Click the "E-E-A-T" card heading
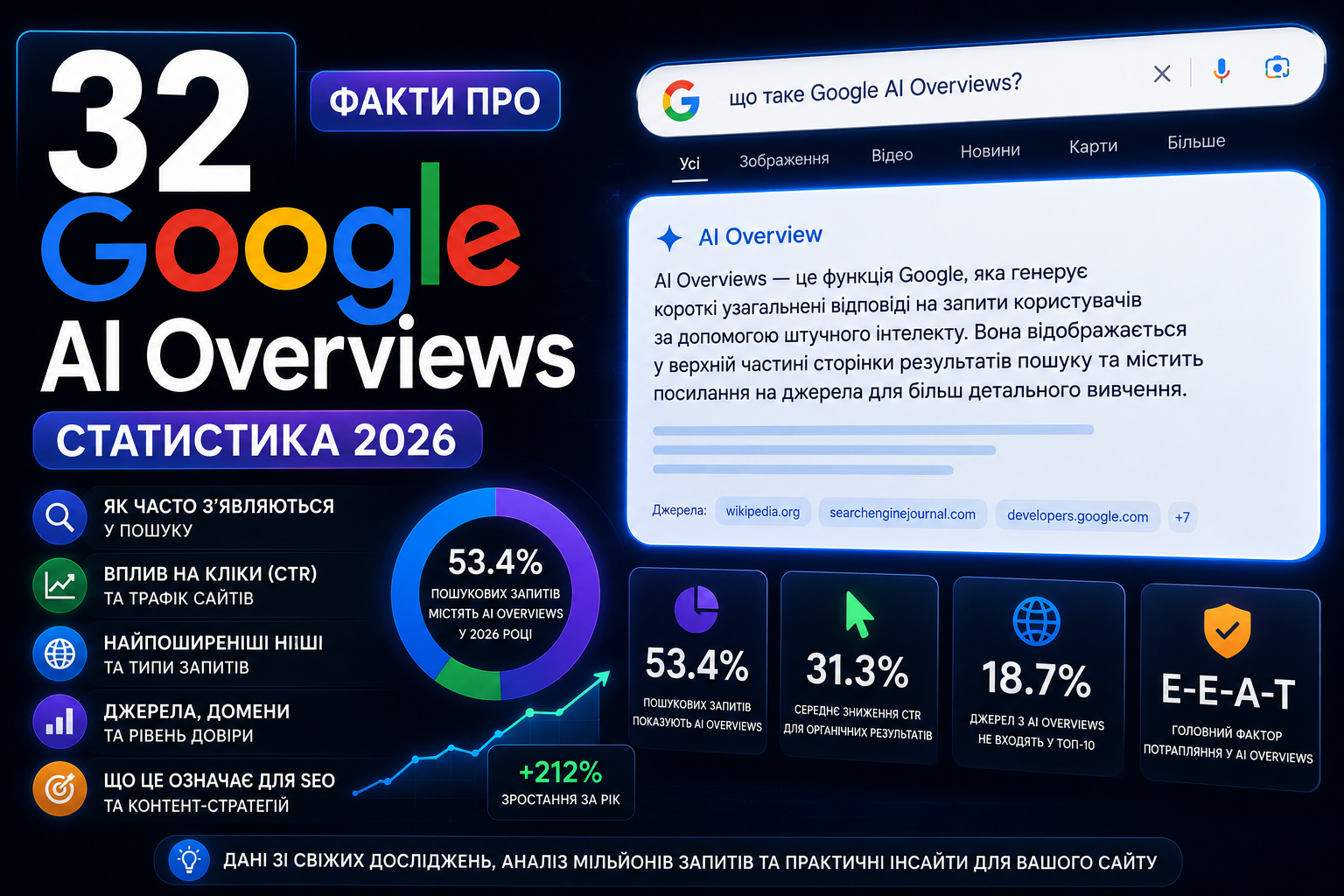1344x896 pixels. (1228, 692)
